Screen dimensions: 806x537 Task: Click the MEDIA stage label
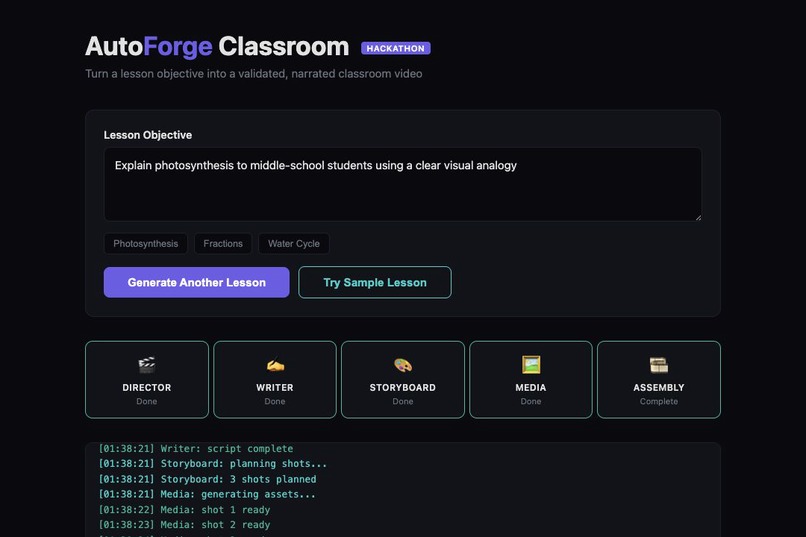click(530, 387)
